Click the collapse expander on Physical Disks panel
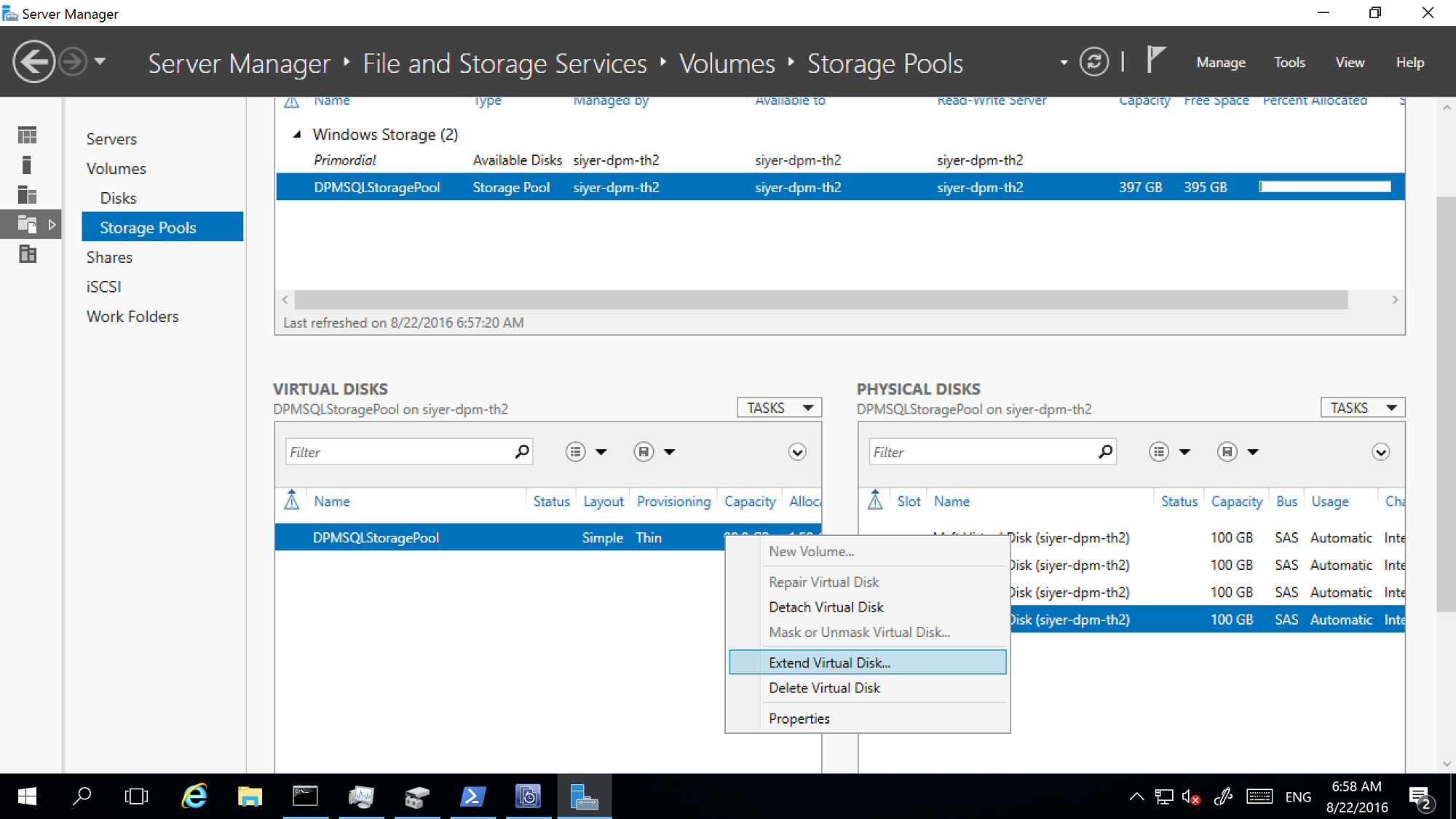 pyautogui.click(x=1381, y=452)
